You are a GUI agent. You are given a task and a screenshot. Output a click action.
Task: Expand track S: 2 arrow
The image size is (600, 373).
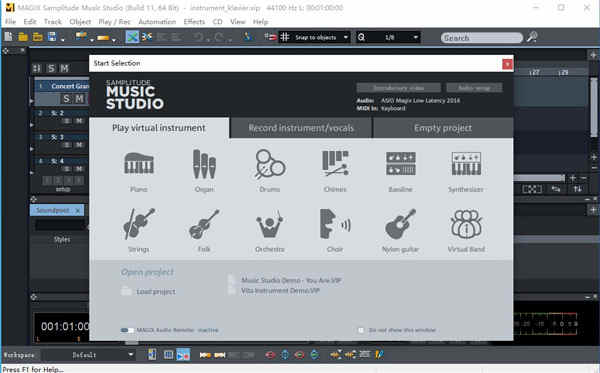click(x=32, y=125)
